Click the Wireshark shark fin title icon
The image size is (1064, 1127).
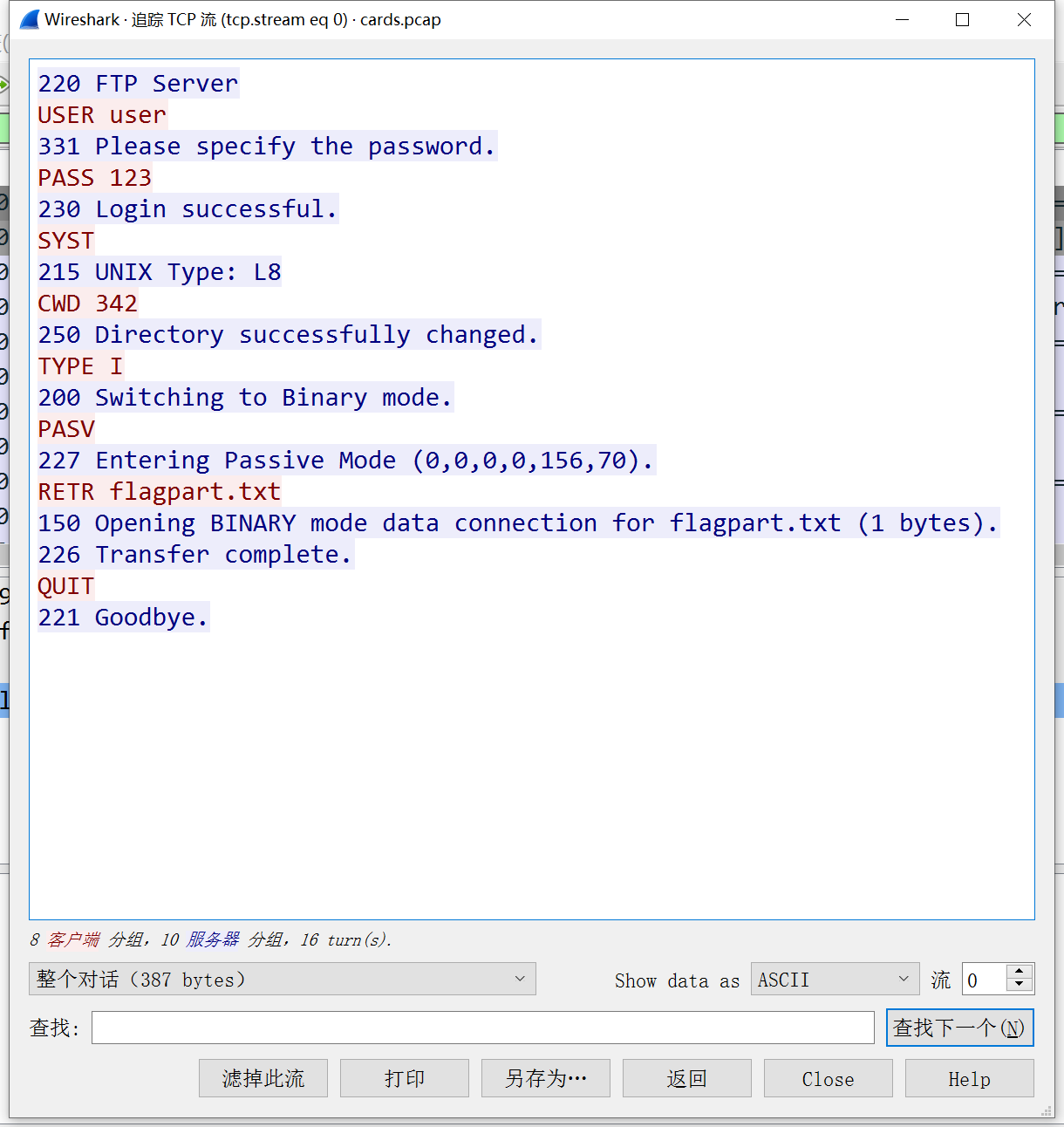(x=30, y=19)
